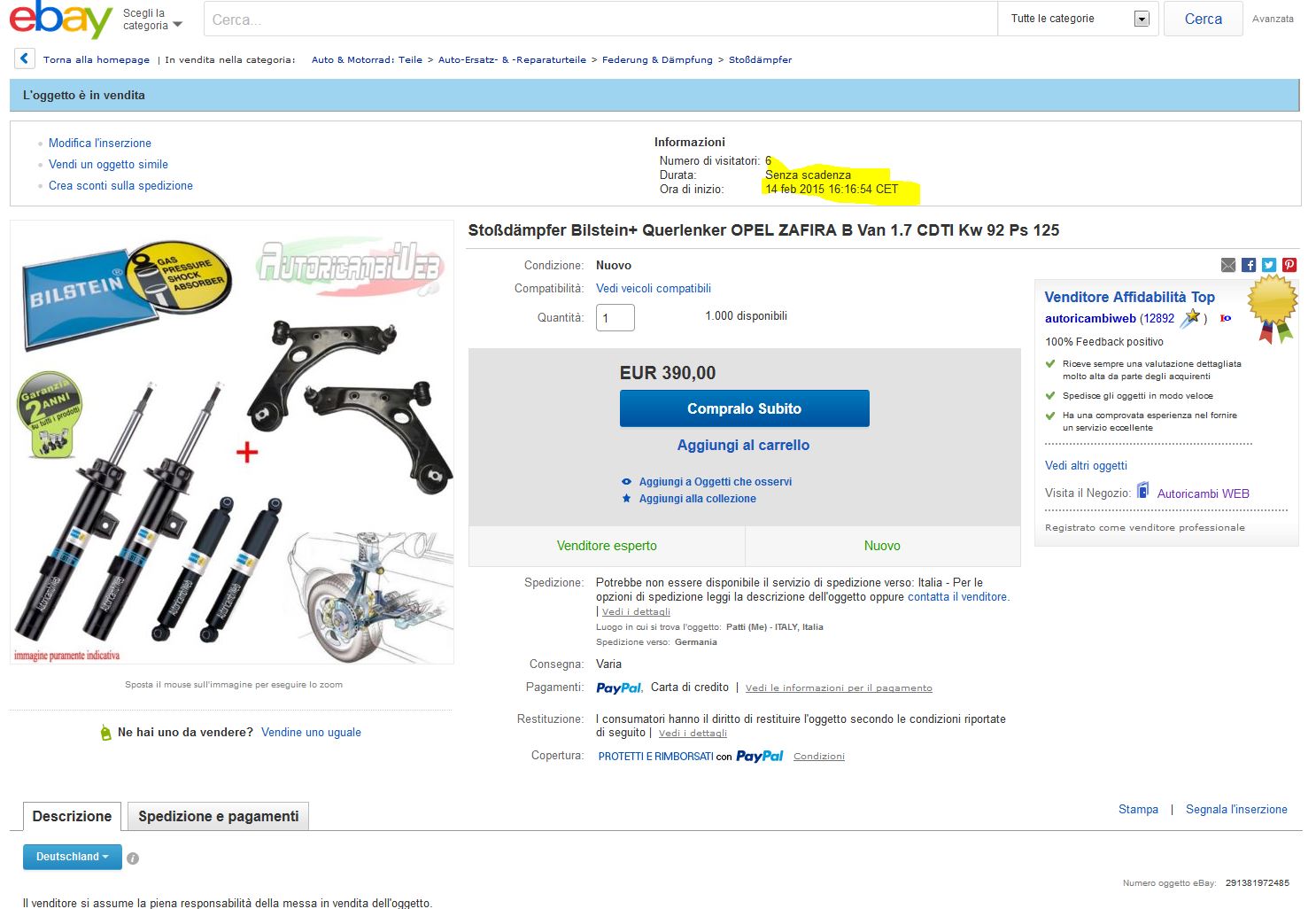The width and height of the screenshot is (1316, 909).
Task: Click the store icon next to Autoricambi WEB
Action: point(1143,490)
